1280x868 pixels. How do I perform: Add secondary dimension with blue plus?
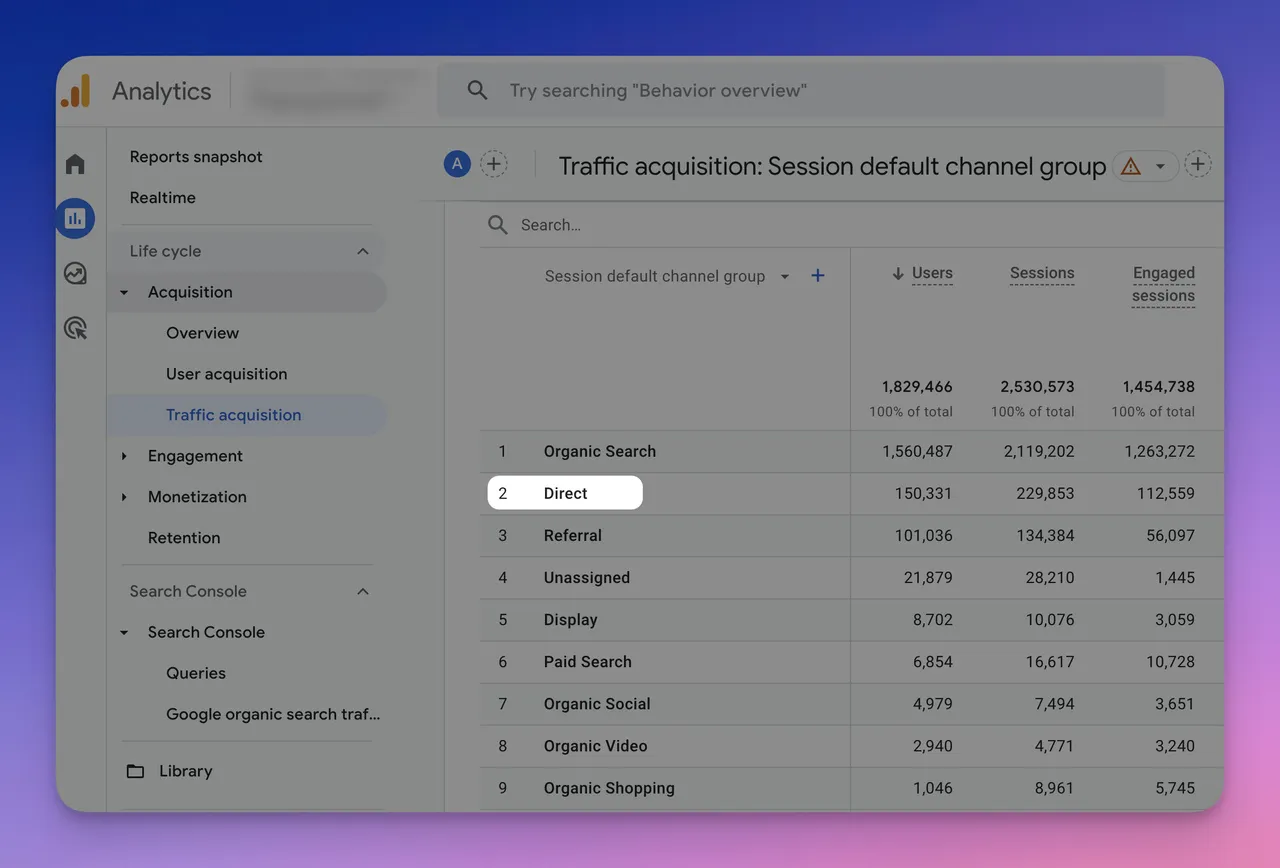pyautogui.click(x=818, y=276)
